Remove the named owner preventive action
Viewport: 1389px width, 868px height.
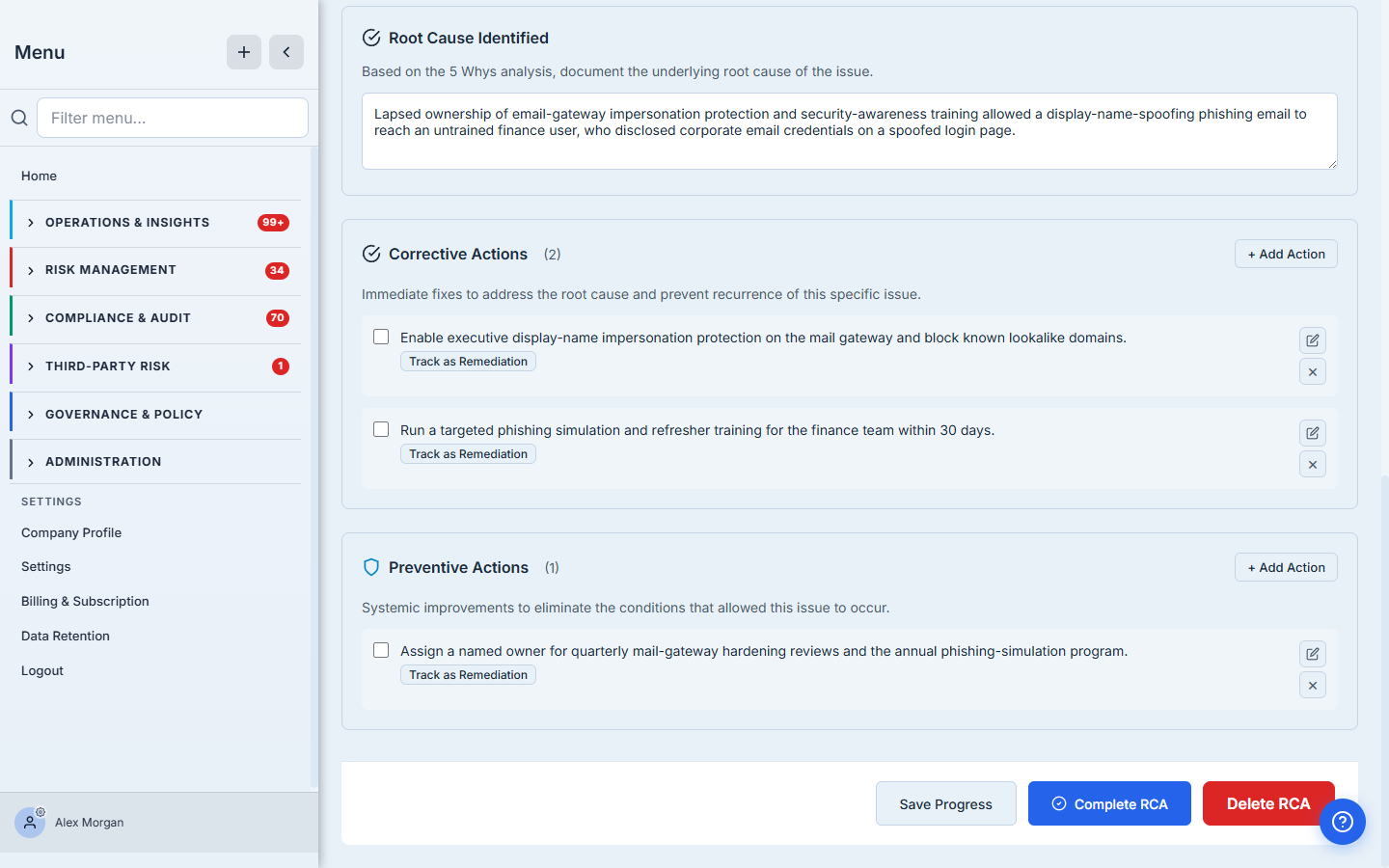click(1313, 685)
